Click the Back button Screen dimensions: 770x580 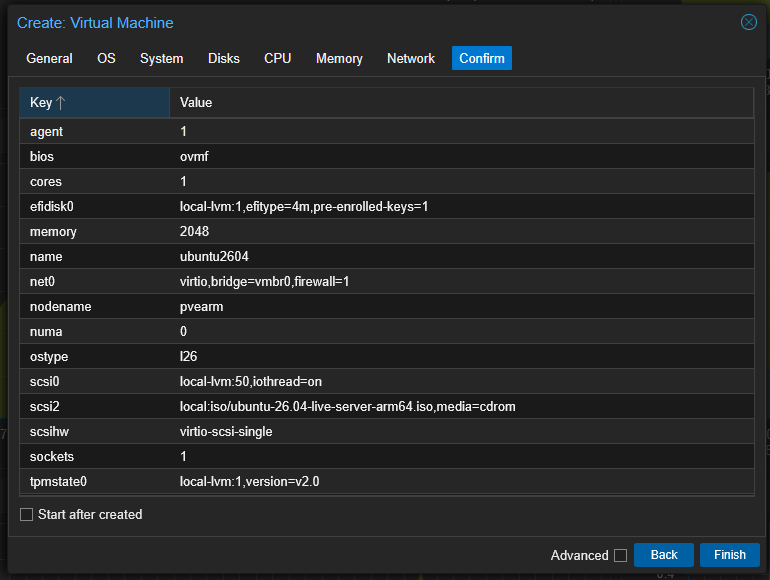pos(664,555)
